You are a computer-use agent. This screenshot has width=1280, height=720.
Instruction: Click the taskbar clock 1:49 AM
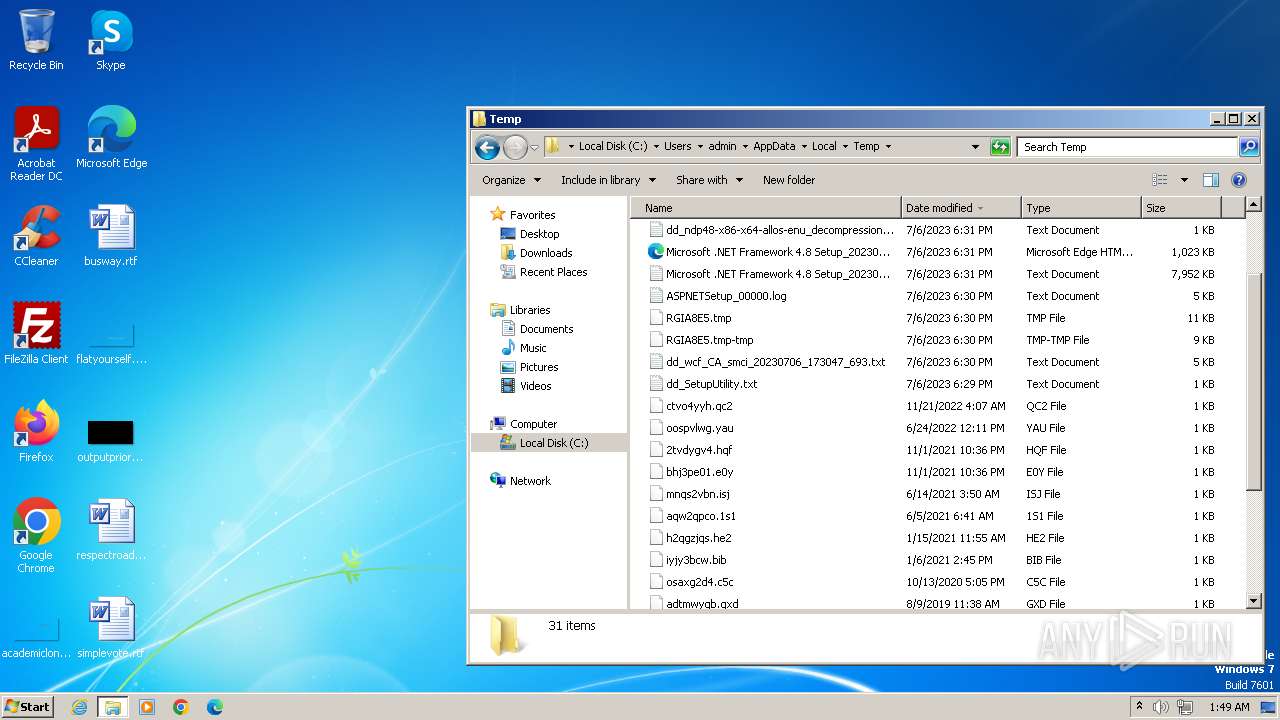point(1229,707)
